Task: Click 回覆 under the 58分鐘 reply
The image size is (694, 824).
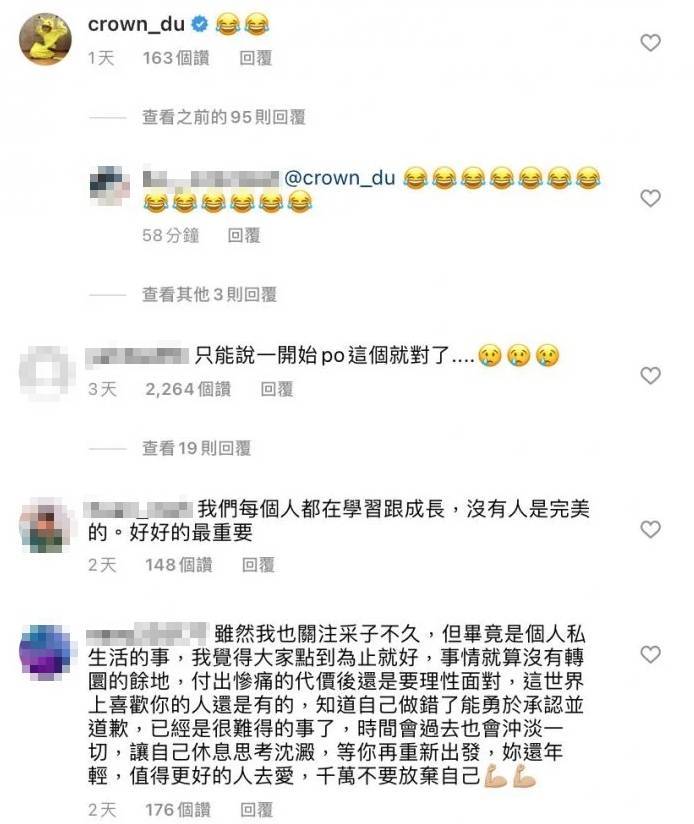Action: tap(244, 235)
